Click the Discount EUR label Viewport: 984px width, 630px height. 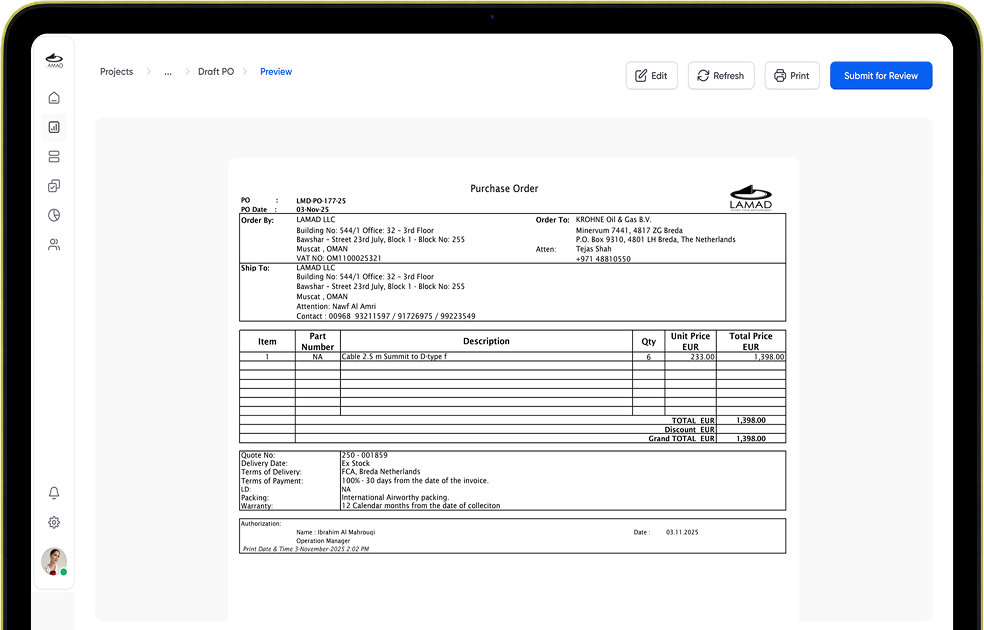click(690, 430)
